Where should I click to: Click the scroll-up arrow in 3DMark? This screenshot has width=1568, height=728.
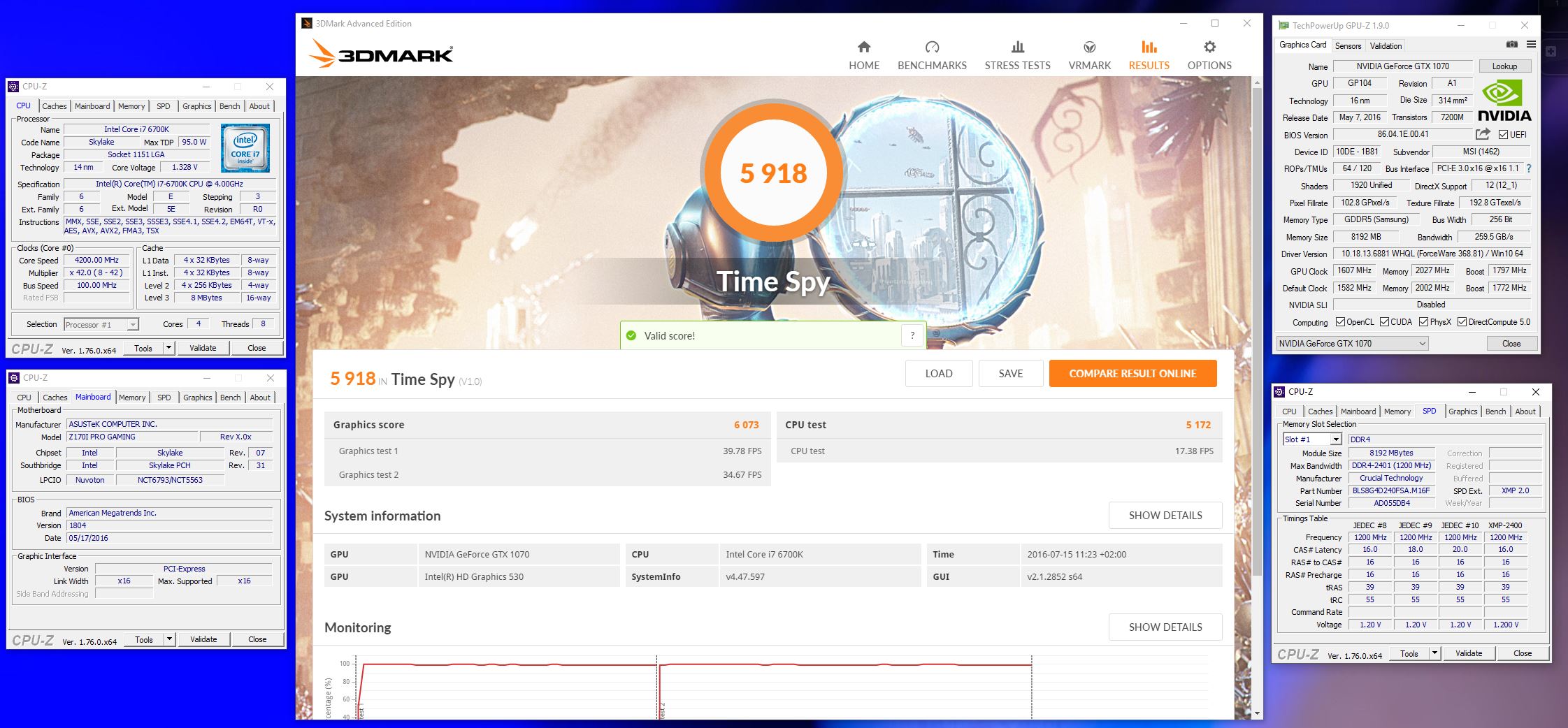[x=1257, y=82]
